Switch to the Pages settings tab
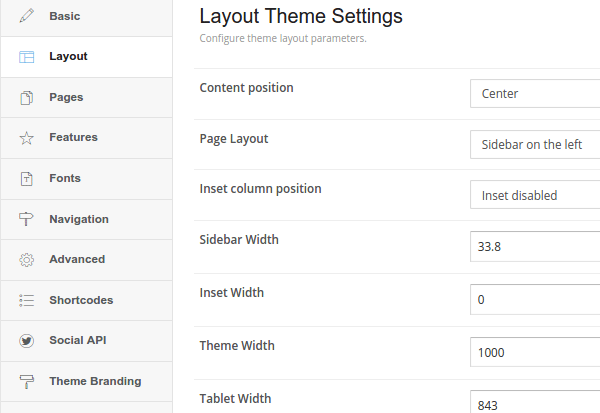 tap(86, 98)
